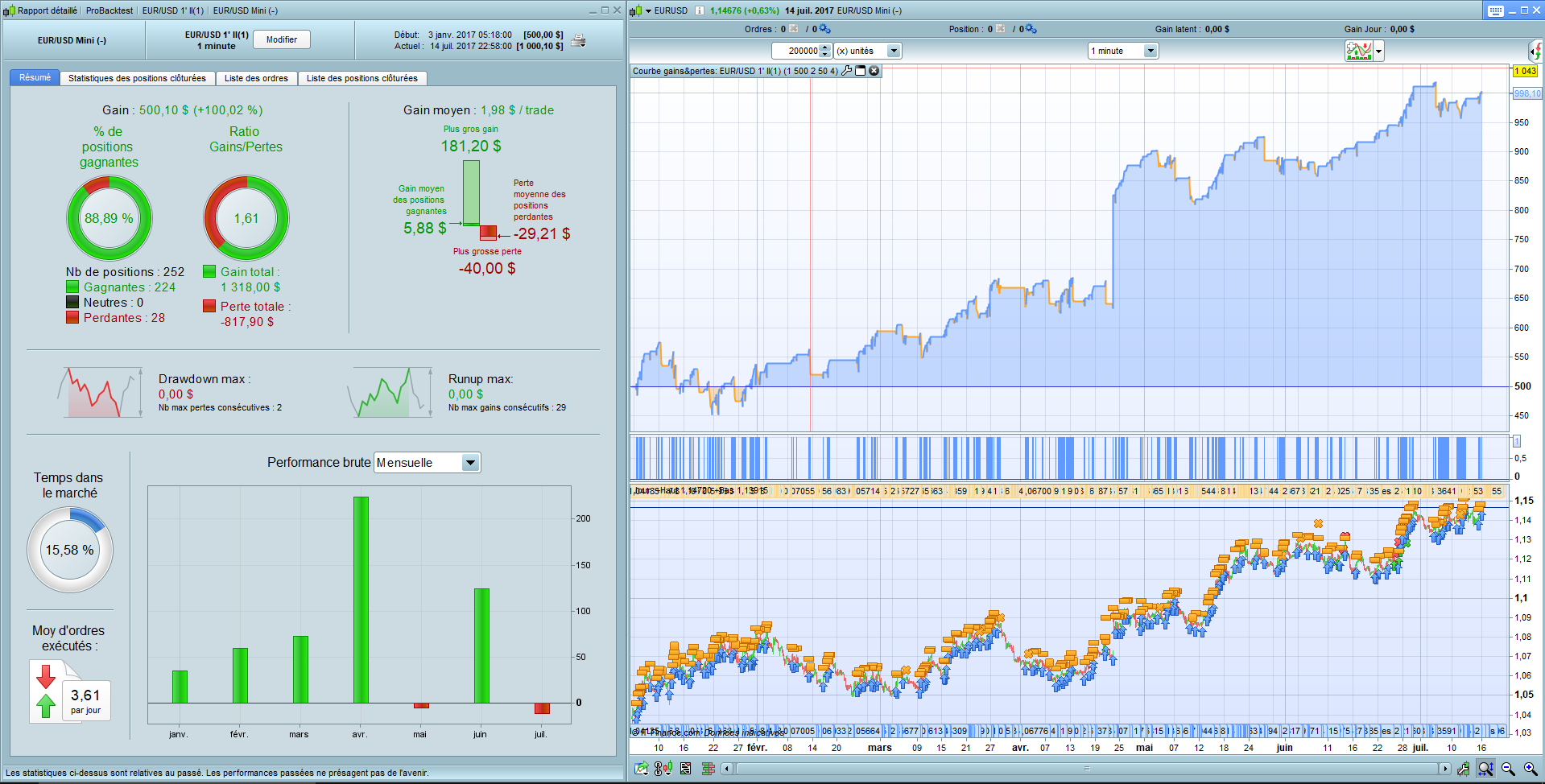Open the Liste des ordres tab
The height and width of the screenshot is (784, 1545).
point(256,78)
